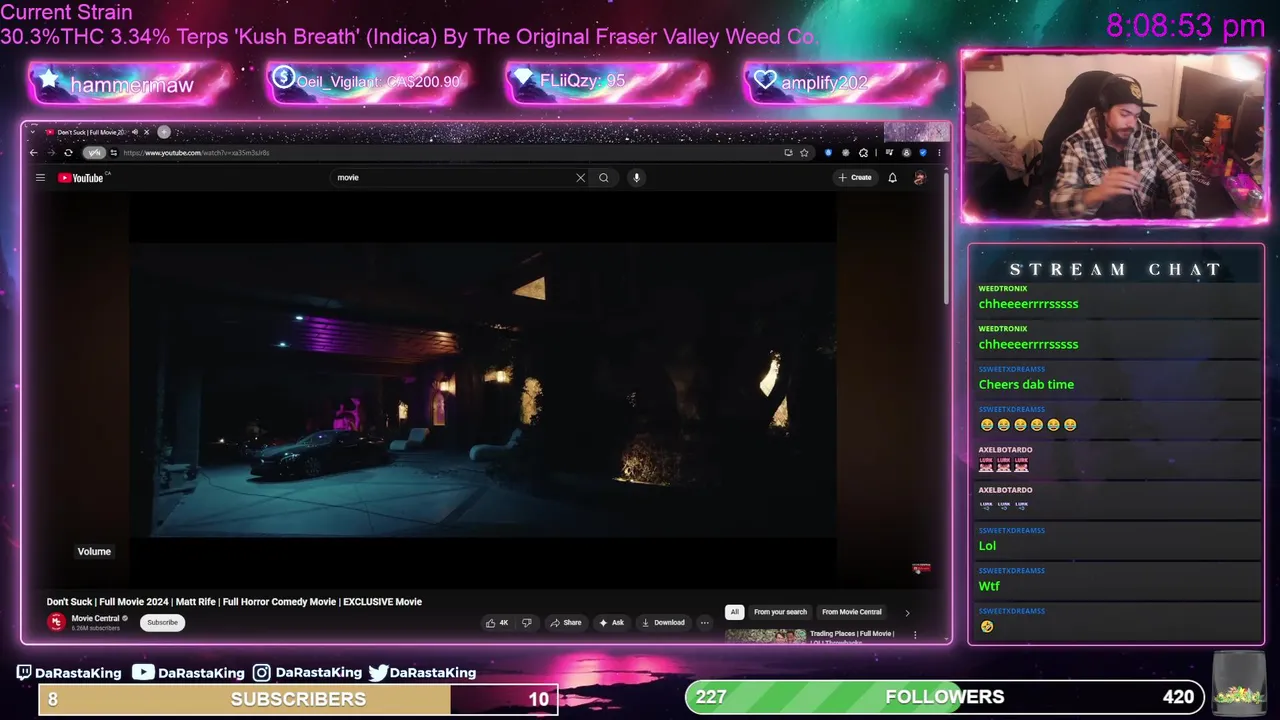Image resolution: width=1280 pixels, height=720 pixels.
Task: Open the browser three-dot menu
Action: tap(939, 153)
